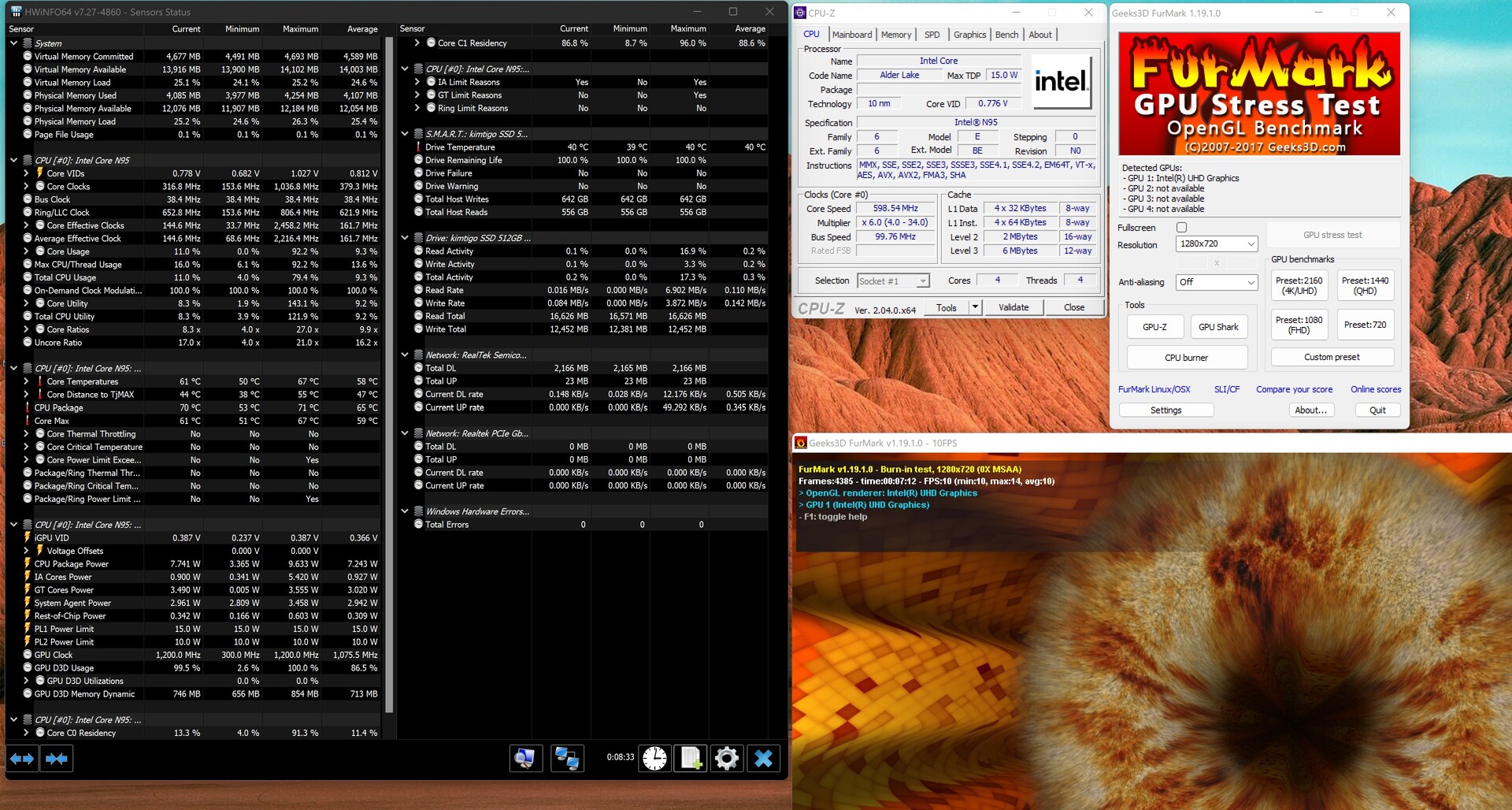The width and height of the screenshot is (1512, 810).
Task: Click the Tools dropdown arrow in CPU-Z
Action: click(975, 307)
